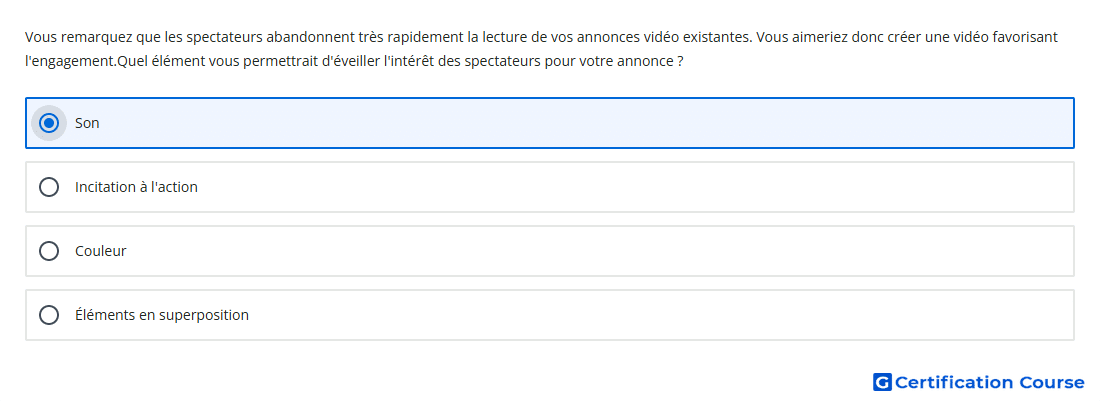Select the 'Couleur' radio button circle
Image resolution: width=1100 pixels, height=401 pixels.
coord(48,251)
